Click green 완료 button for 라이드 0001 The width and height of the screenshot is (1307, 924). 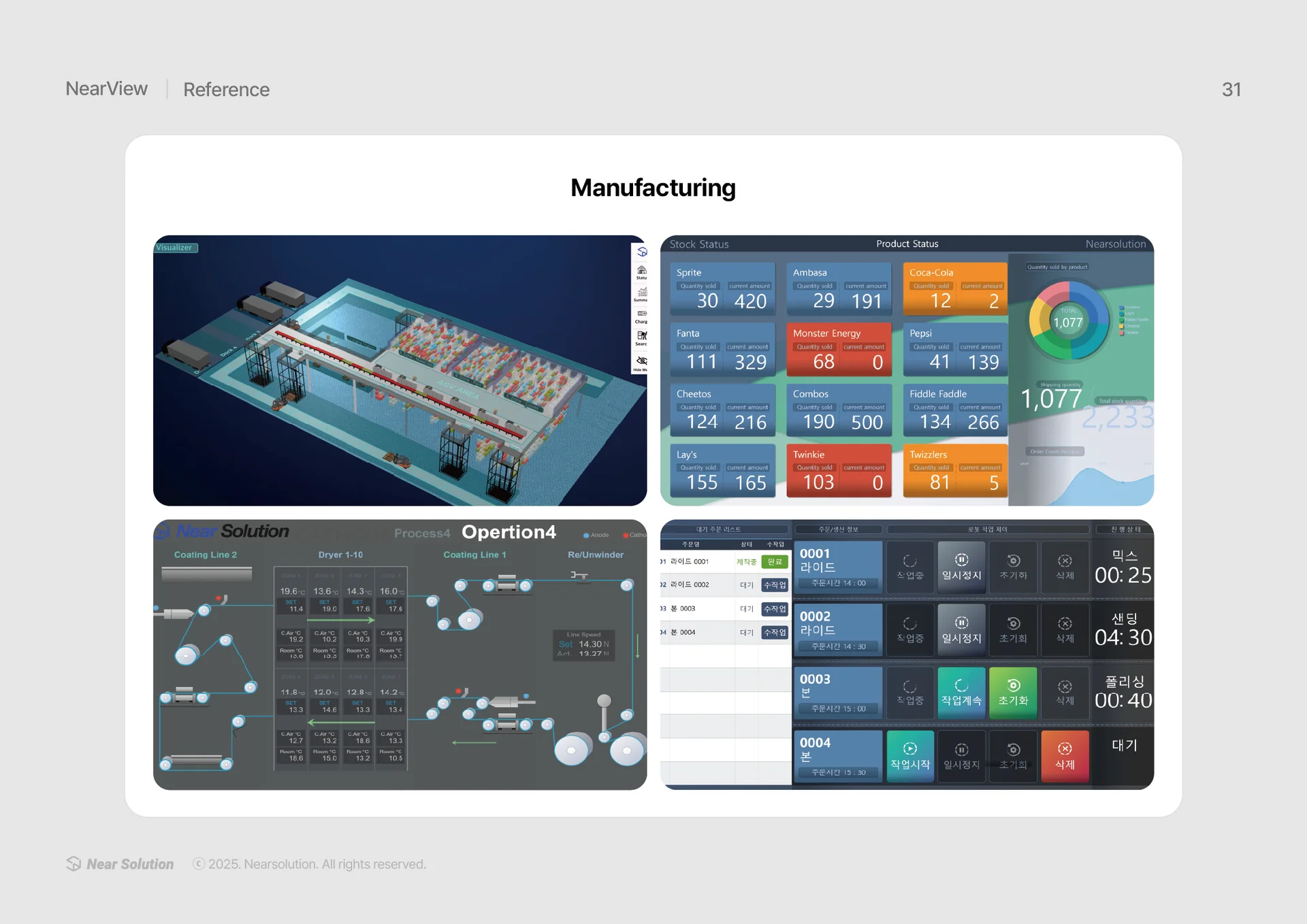[775, 561]
